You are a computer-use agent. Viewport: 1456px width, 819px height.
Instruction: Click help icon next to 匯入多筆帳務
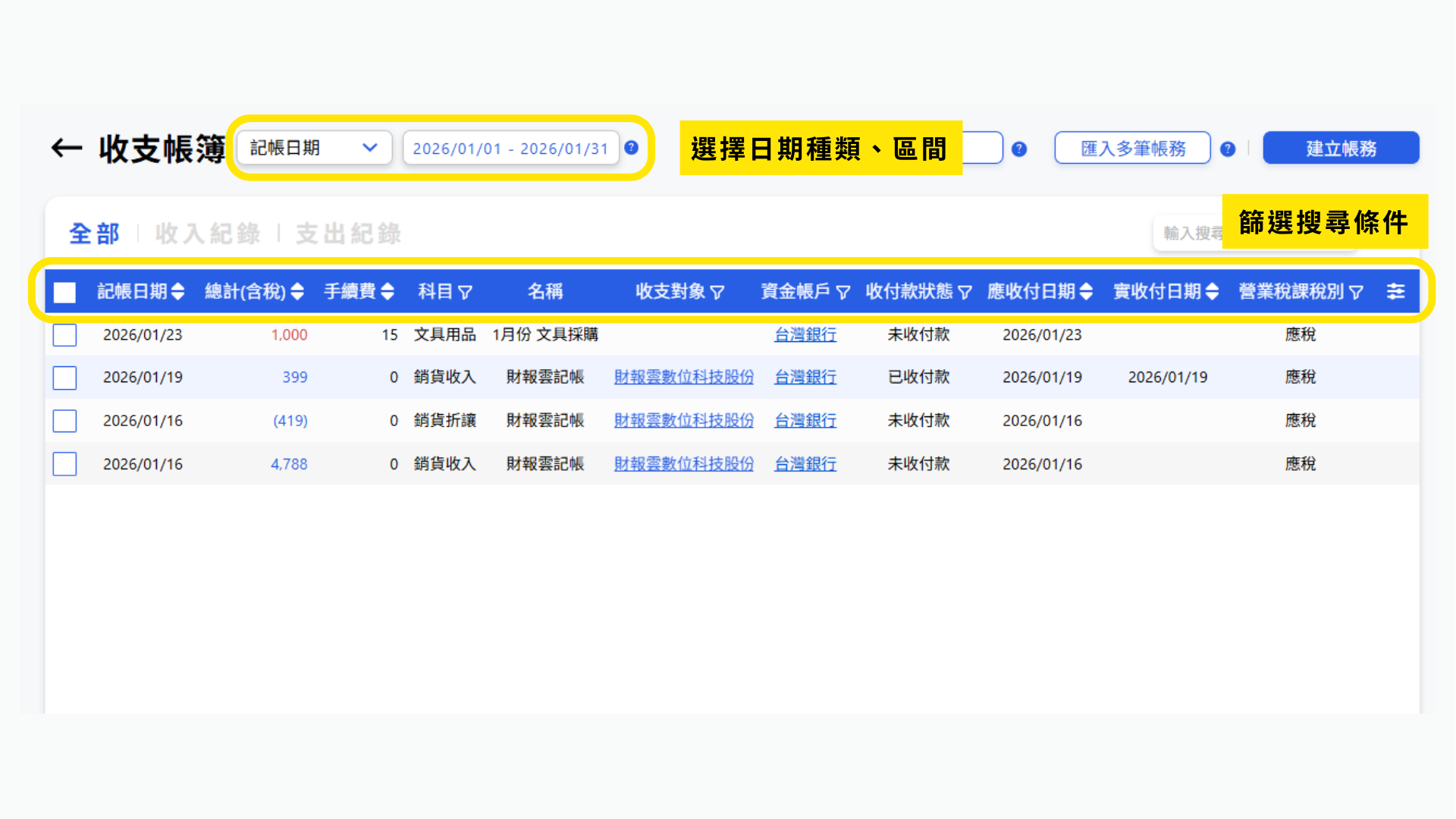[1228, 149]
